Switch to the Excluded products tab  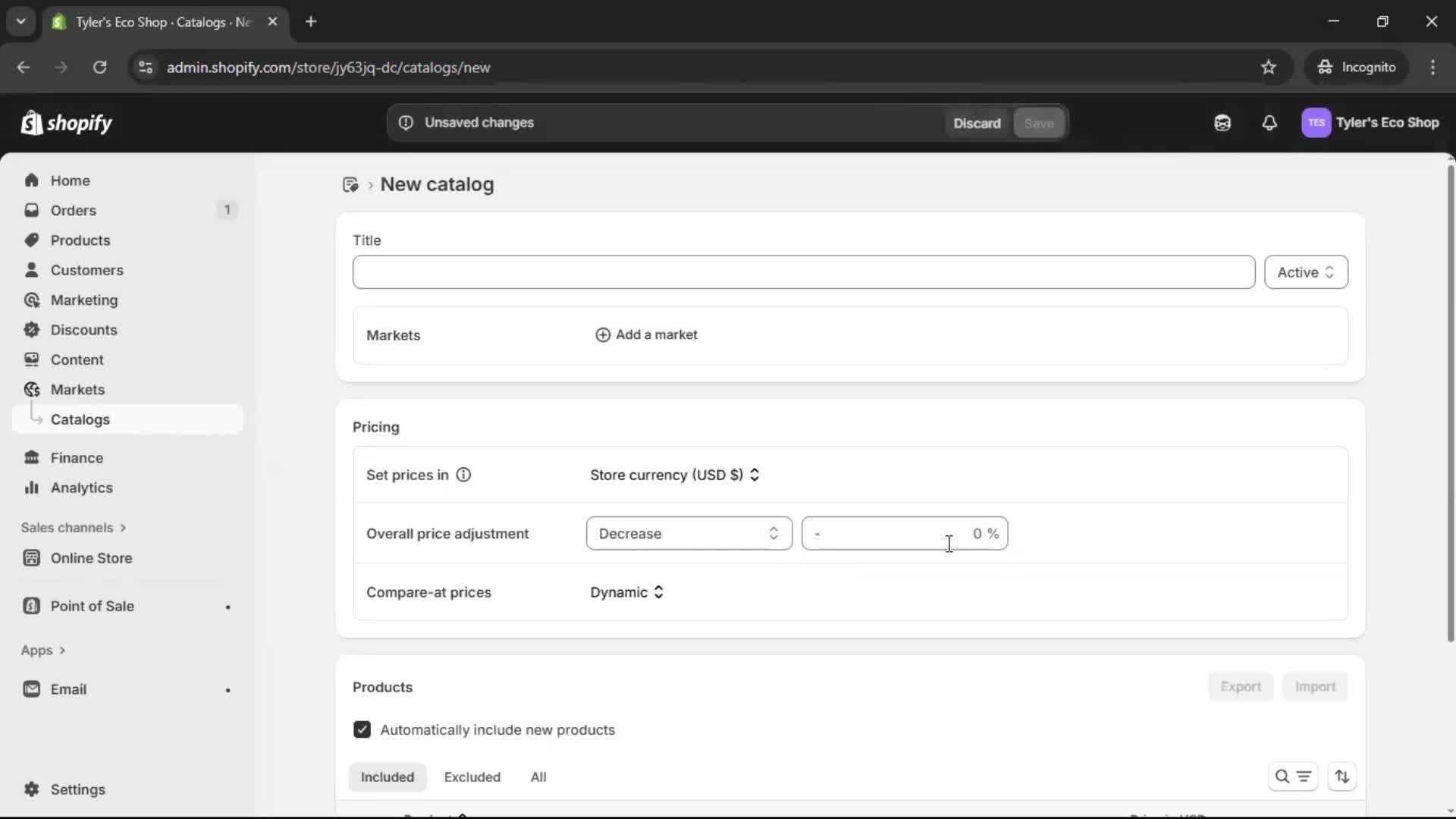click(472, 777)
